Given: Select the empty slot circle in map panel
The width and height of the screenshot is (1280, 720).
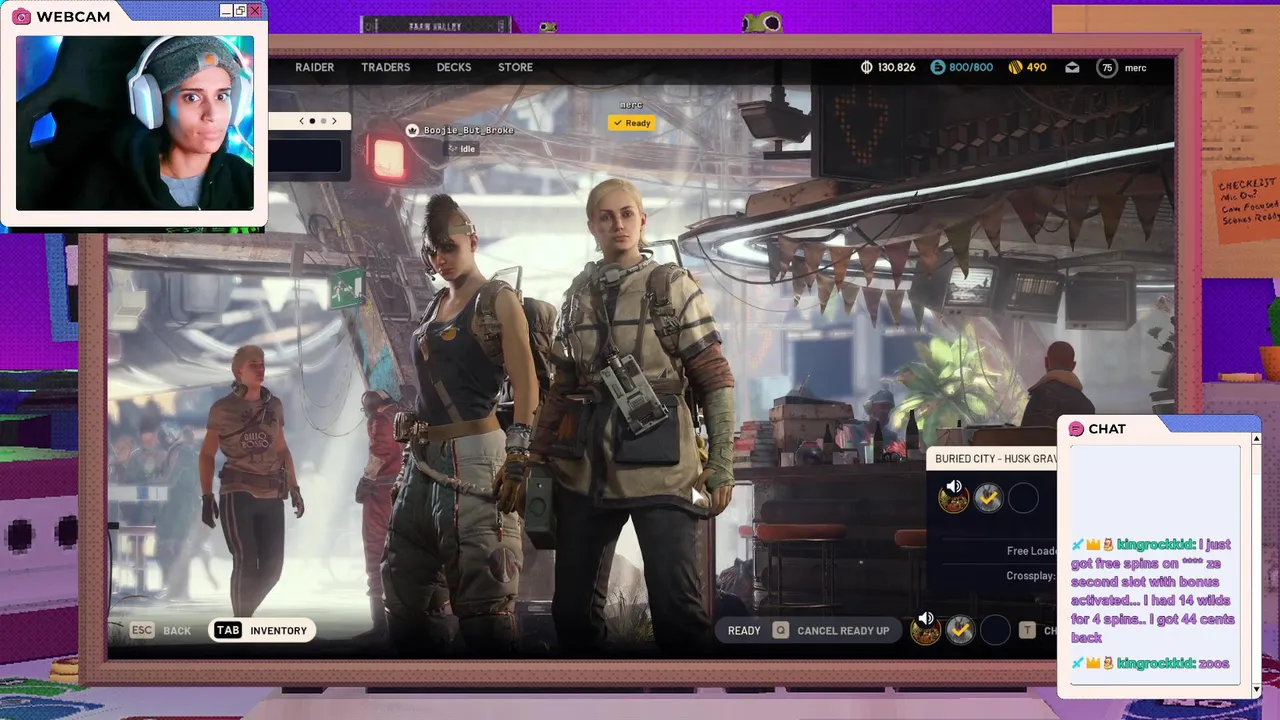Looking at the screenshot, I should [x=1023, y=498].
